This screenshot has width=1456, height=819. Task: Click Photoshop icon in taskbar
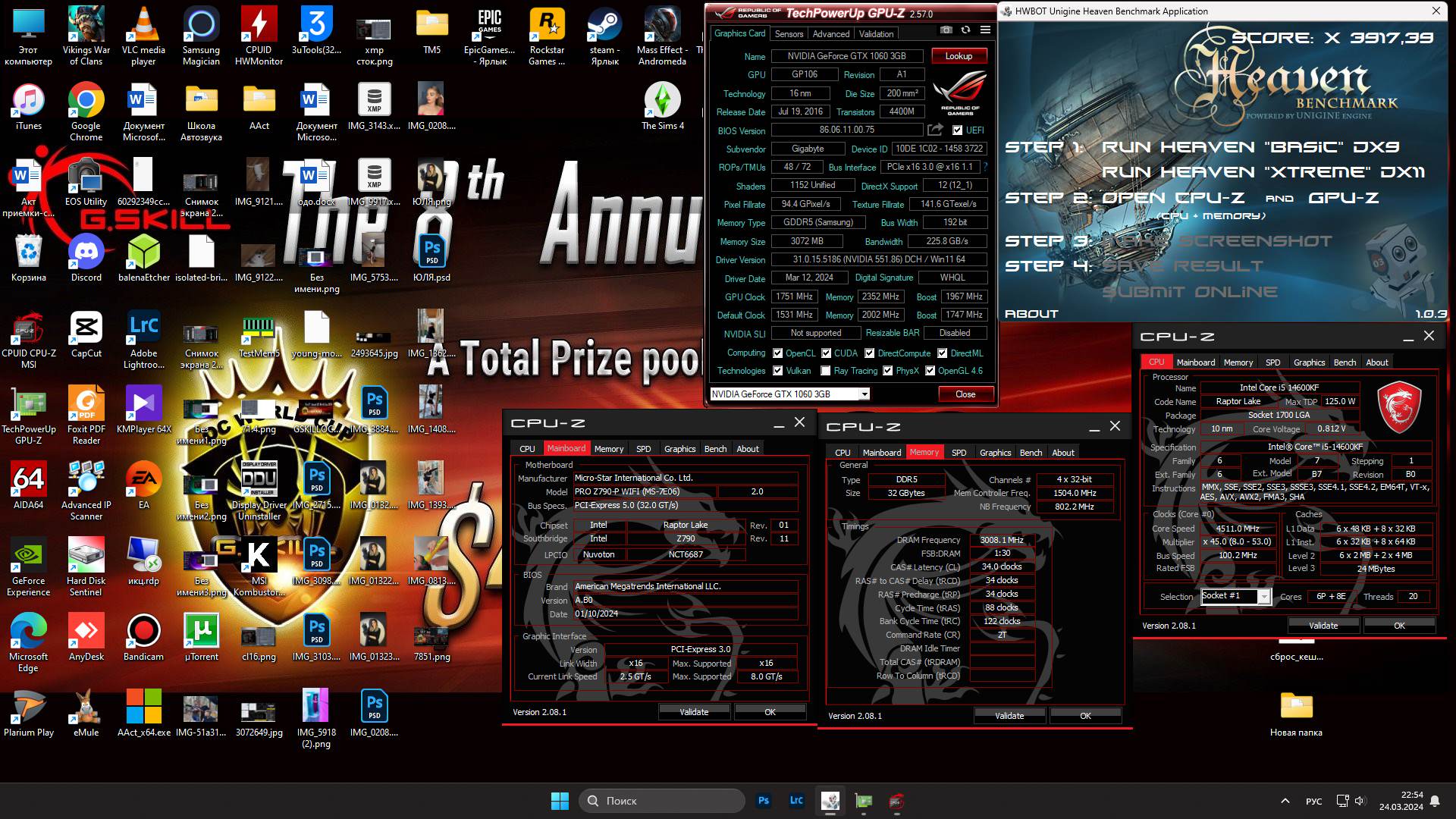click(764, 801)
